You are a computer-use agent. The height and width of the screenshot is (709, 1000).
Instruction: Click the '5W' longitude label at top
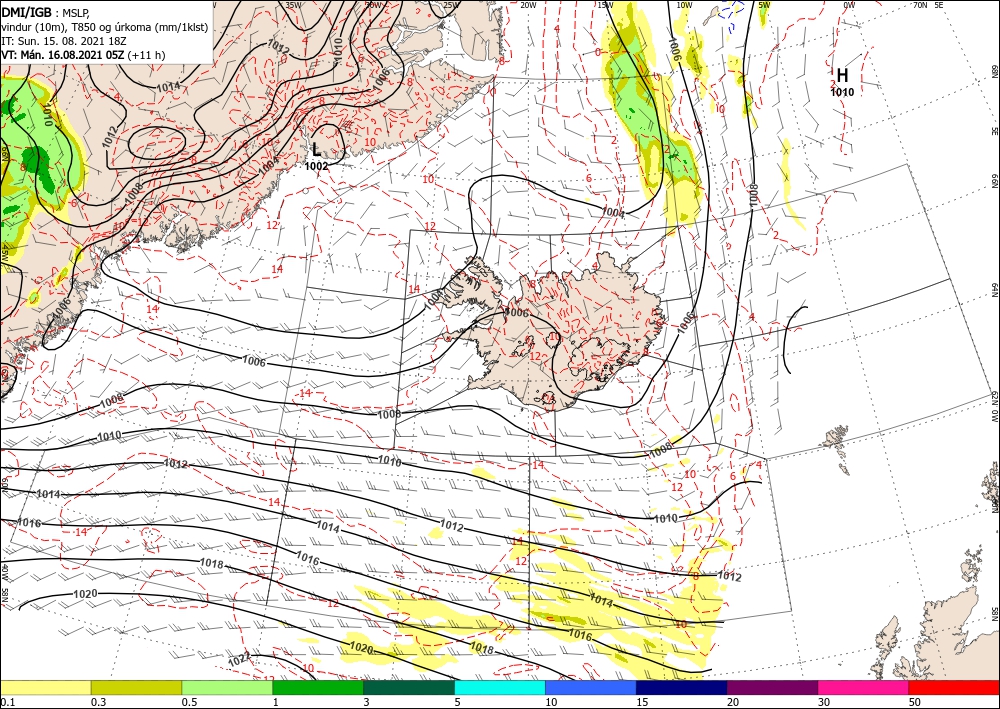(x=764, y=5)
